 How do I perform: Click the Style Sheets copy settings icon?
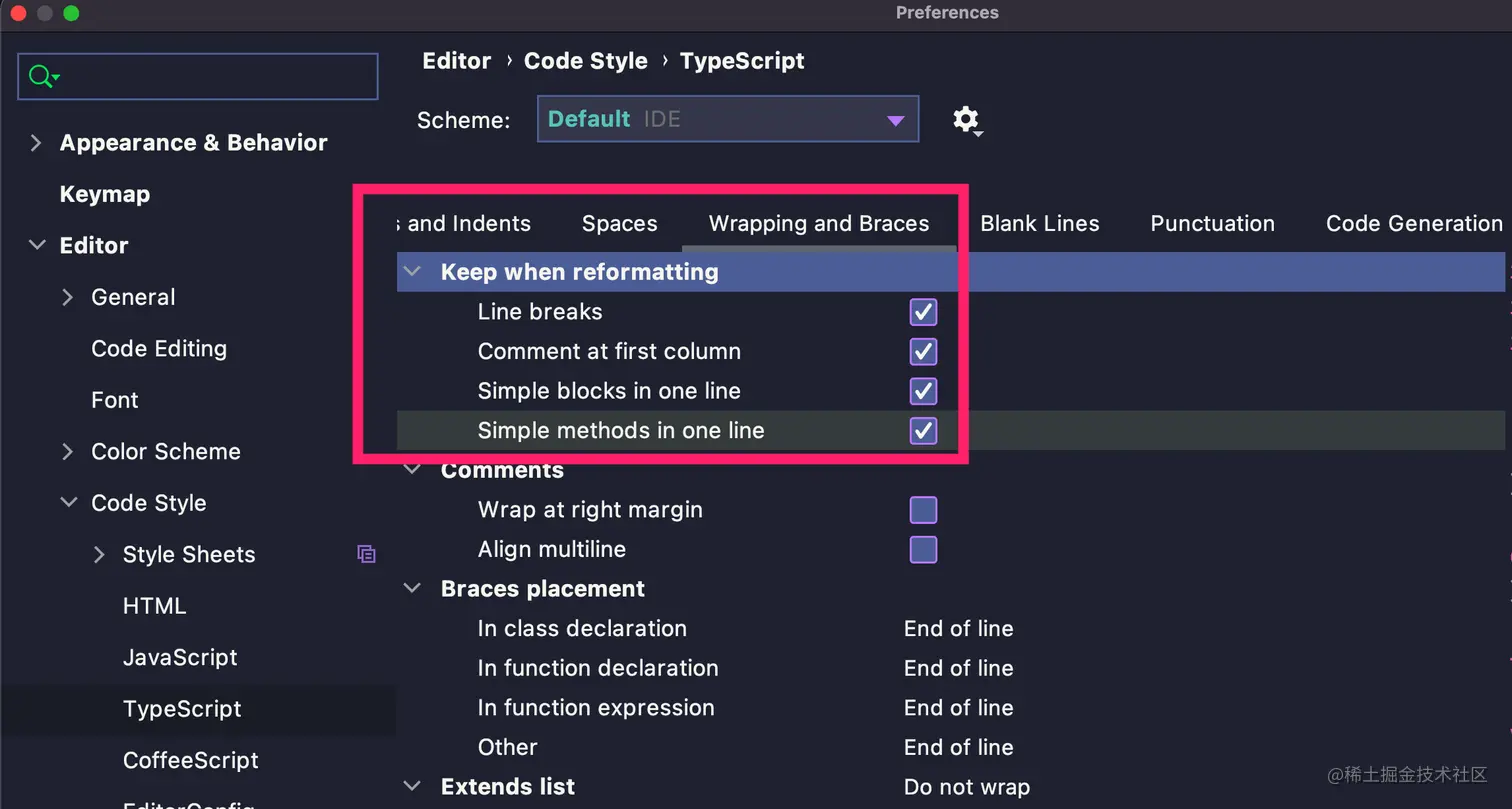pyautogui.click(x=366, y=554)
